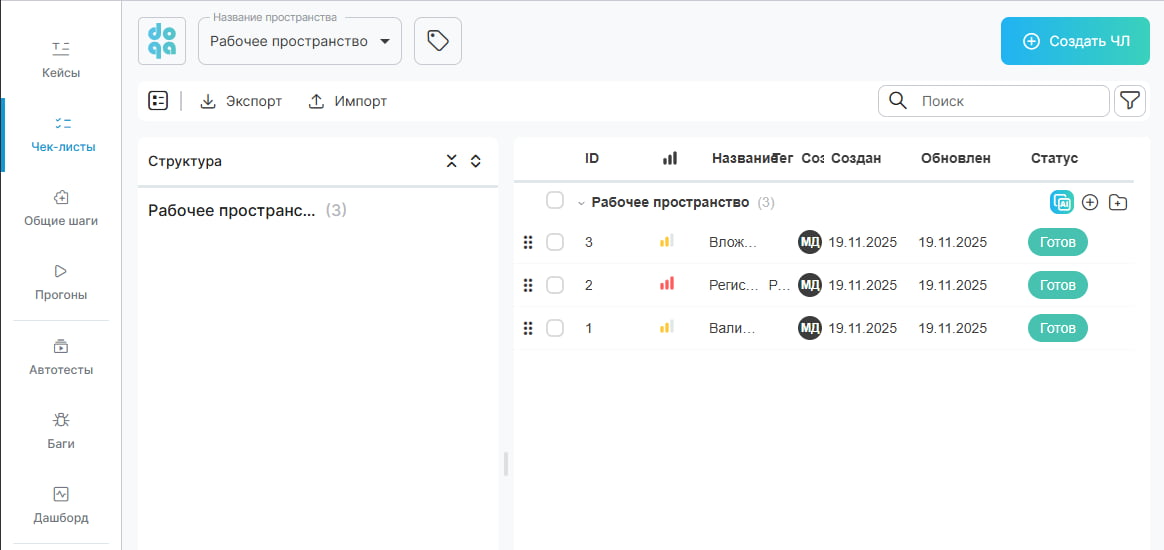
Task: Toggle the list view icon left of Экспорт
Action: [158, 101]
